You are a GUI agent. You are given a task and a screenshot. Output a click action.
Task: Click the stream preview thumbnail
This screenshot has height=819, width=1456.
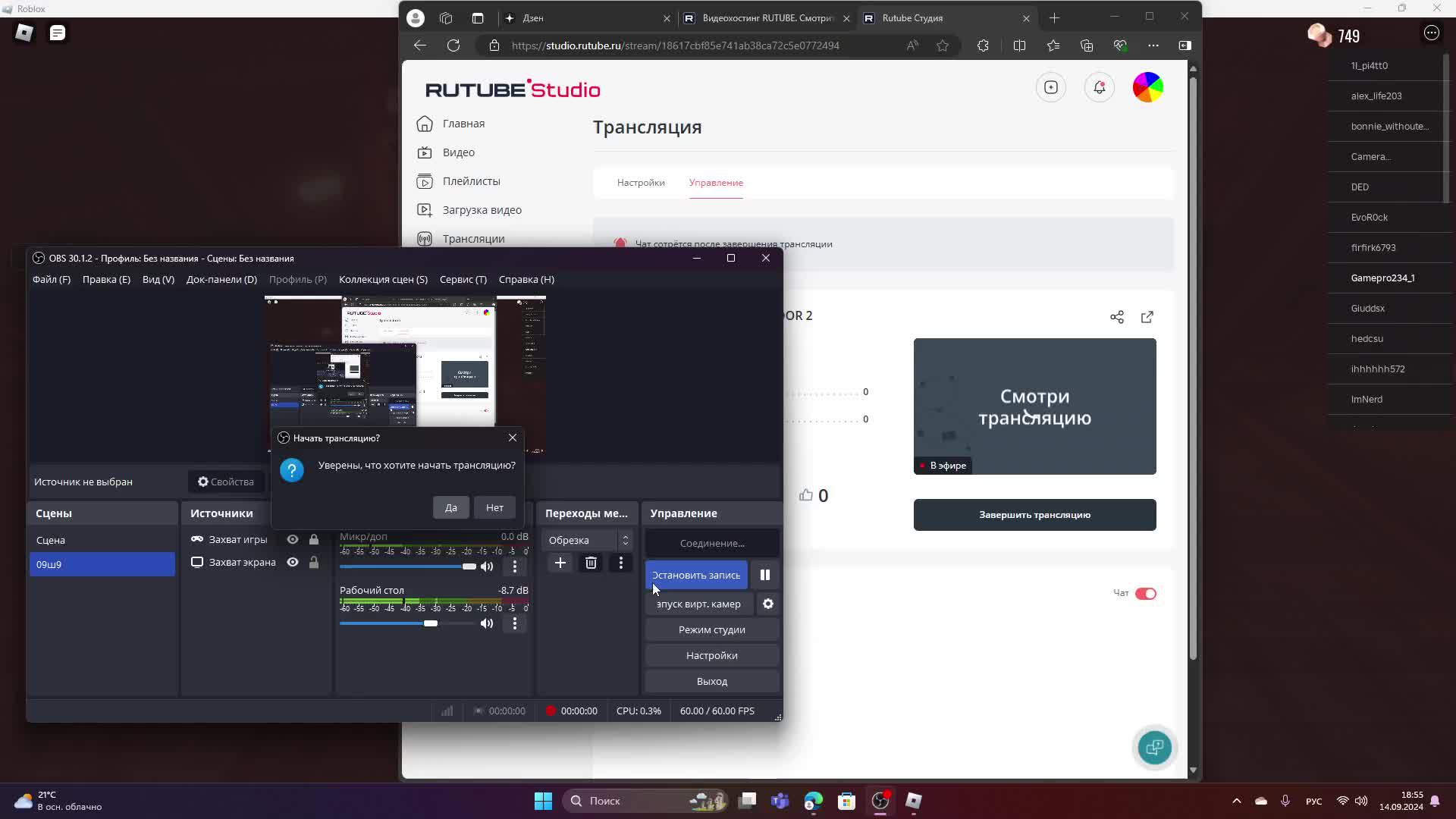(1034, 406)
